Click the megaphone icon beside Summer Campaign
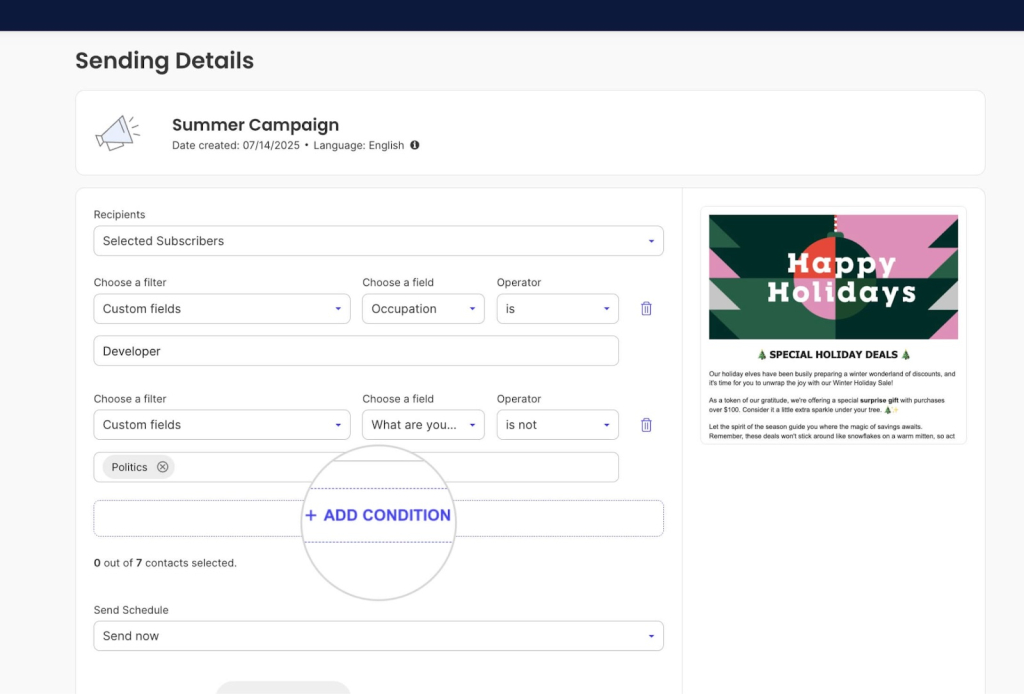The image size is (1024, 694). pos(117,131)
